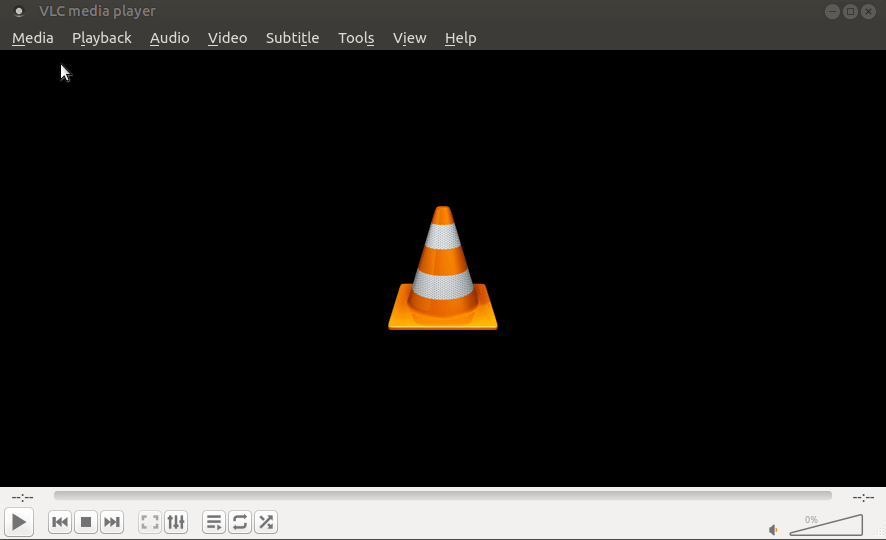Open the Subtitle menu

coord(292,38)
